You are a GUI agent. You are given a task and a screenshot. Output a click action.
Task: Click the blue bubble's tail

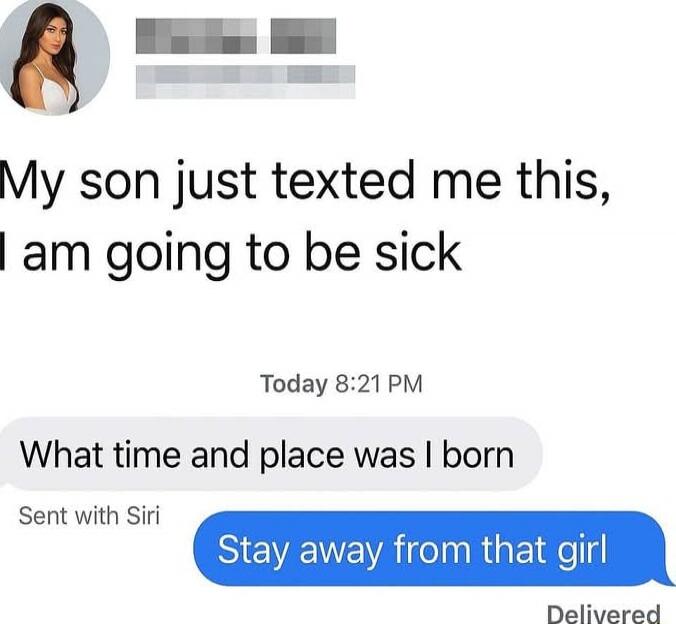pyautogui.click(x=666, y=580)
